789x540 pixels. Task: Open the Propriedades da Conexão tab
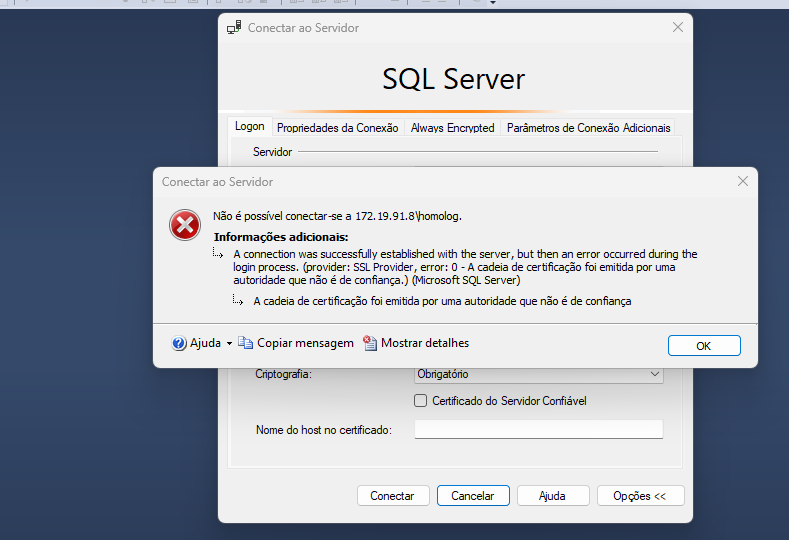(x=337, y=128)
